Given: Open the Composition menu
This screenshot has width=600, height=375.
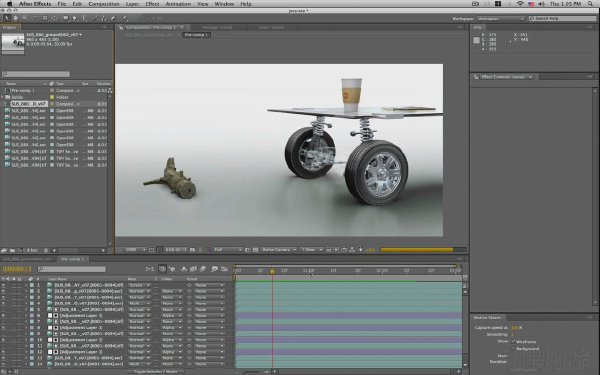Looking at the screenshot, I should pos(104,4).
